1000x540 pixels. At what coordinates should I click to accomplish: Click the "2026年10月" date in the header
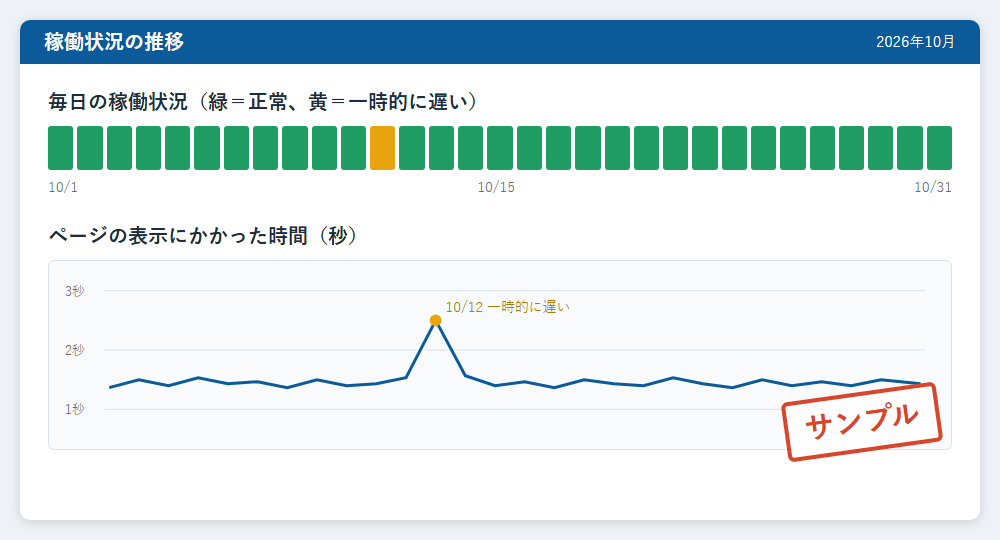coord(915,42)
